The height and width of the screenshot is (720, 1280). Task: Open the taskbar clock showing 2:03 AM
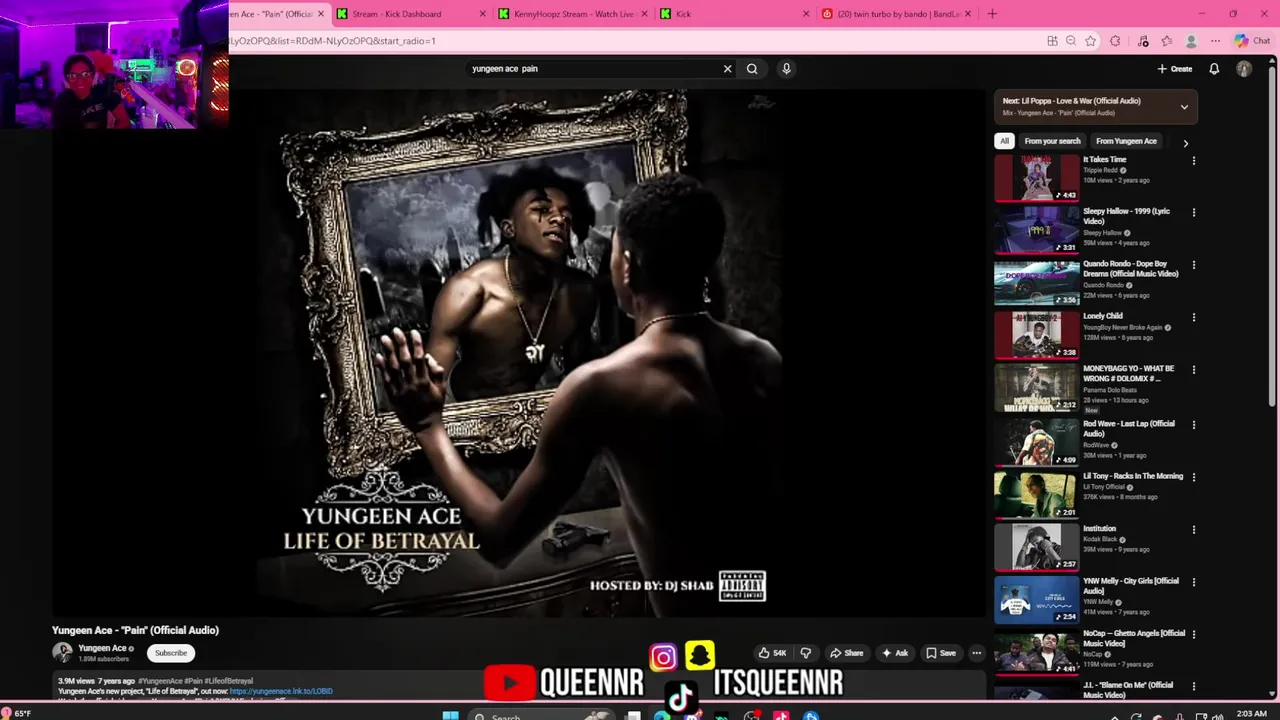coord(1251,713)
